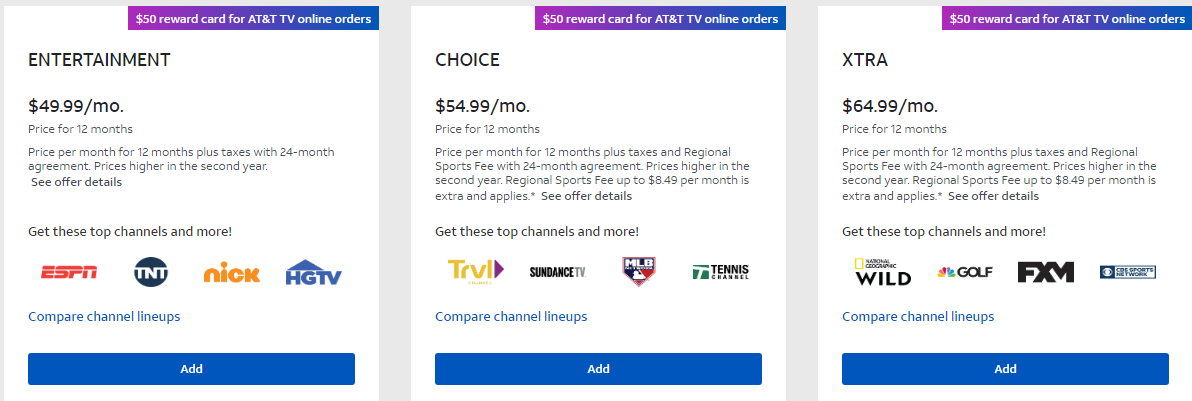This screenshot has height=401, width=1192.
Task: Click the FXM channel logo
Action: [1045, 272]
